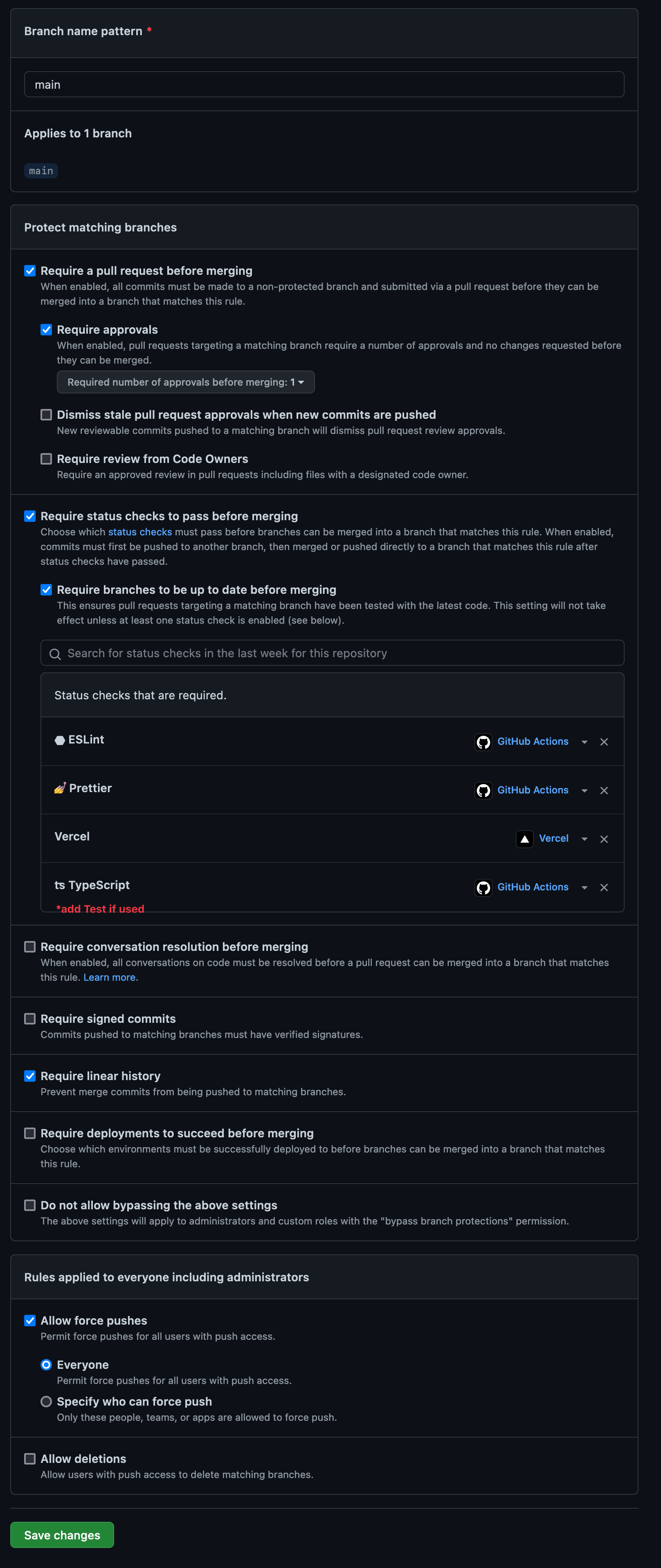Remove the TypeScript required status check
Image resolution: width=661 pixels, height=1568 pixels.
click(x=604, y=887)
